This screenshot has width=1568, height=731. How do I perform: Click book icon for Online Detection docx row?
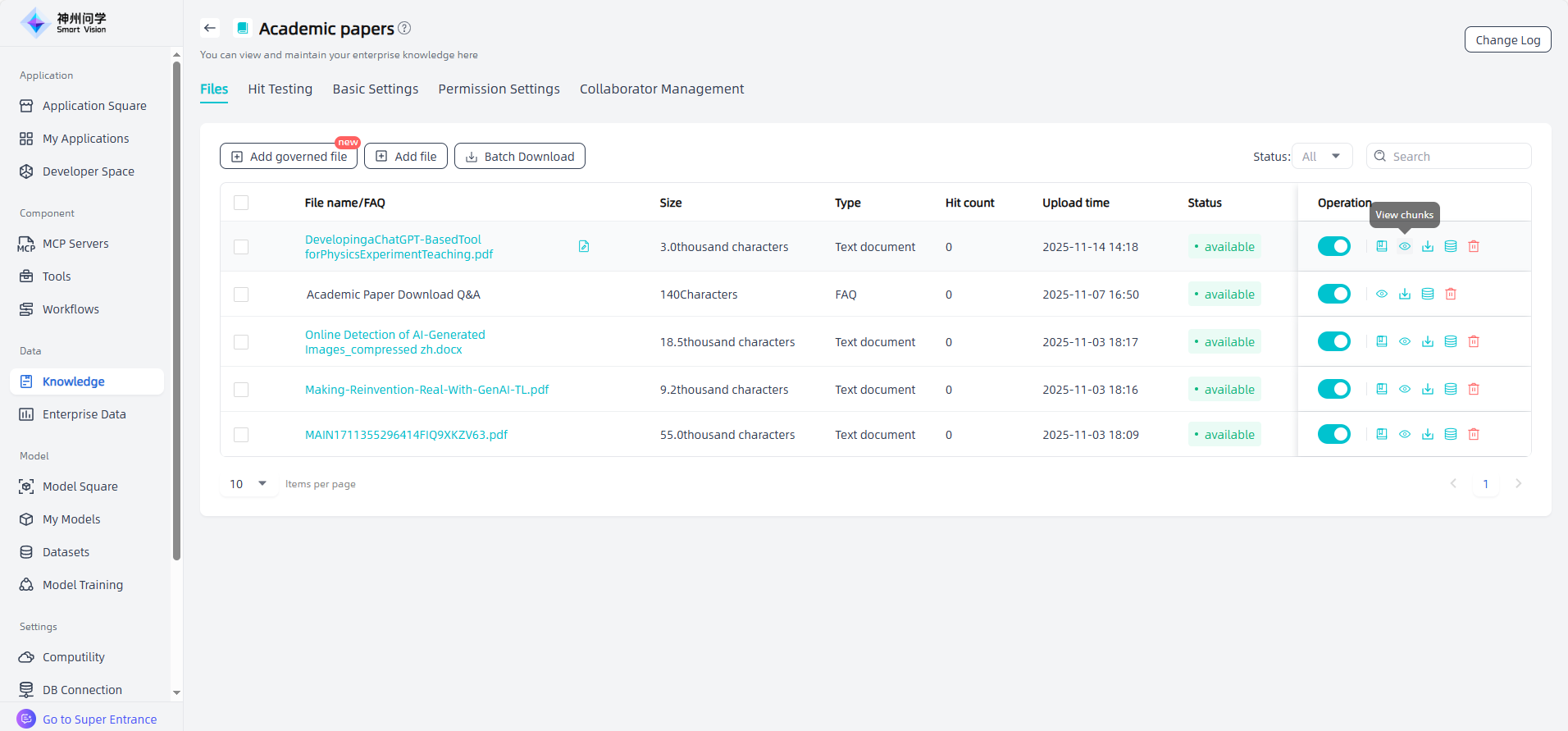[x=1381, y=341]
